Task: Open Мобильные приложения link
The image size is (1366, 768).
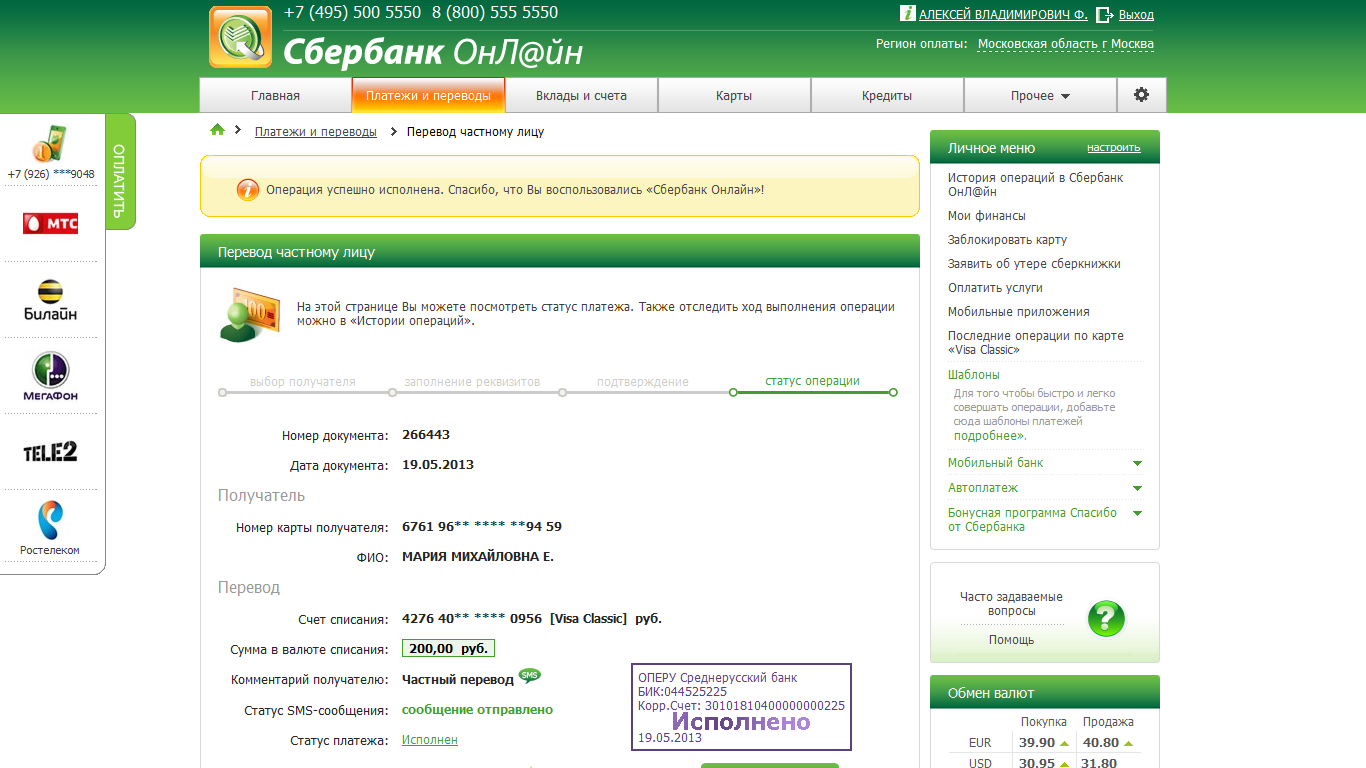Action: point(1019,312)
